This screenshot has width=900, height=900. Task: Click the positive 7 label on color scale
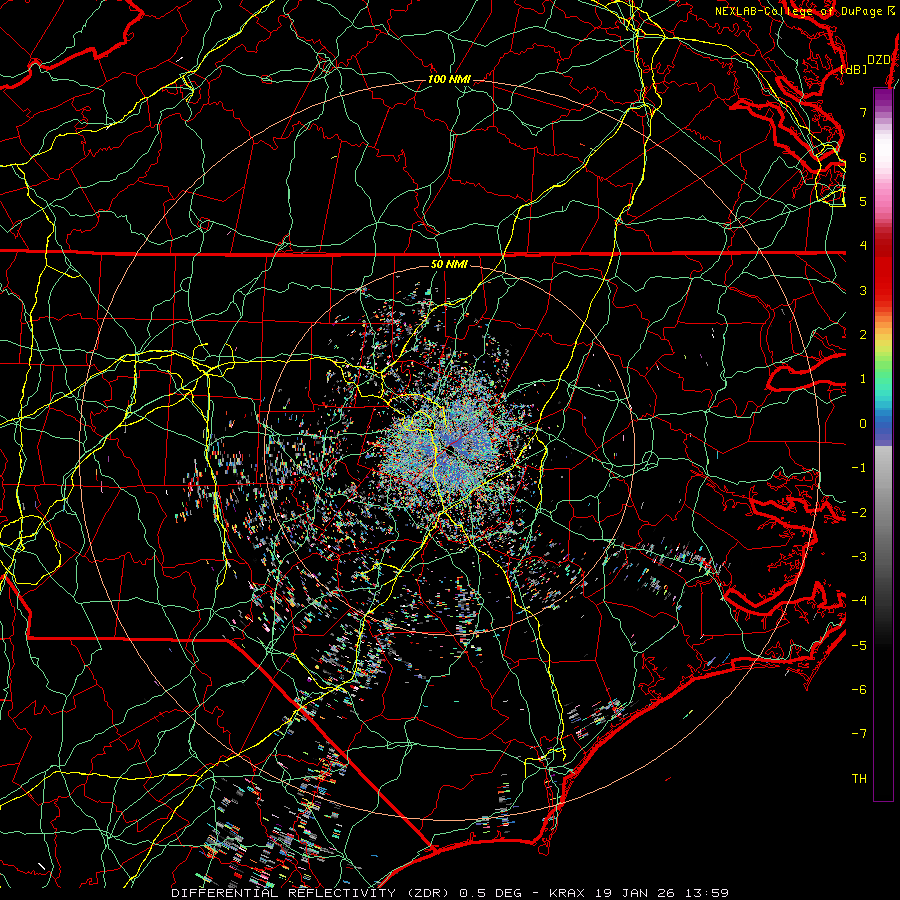(863, 112)
